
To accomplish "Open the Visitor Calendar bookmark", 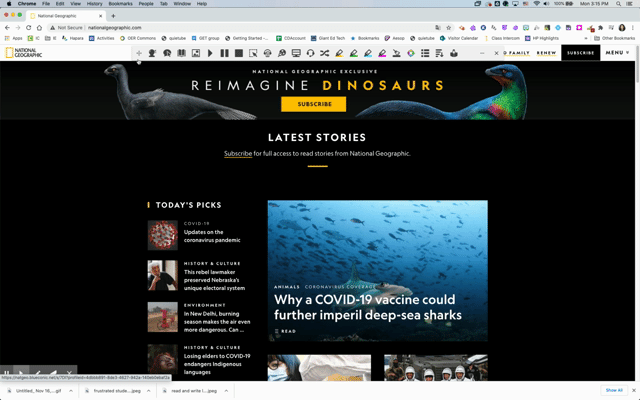I will (x=459, y=38).
